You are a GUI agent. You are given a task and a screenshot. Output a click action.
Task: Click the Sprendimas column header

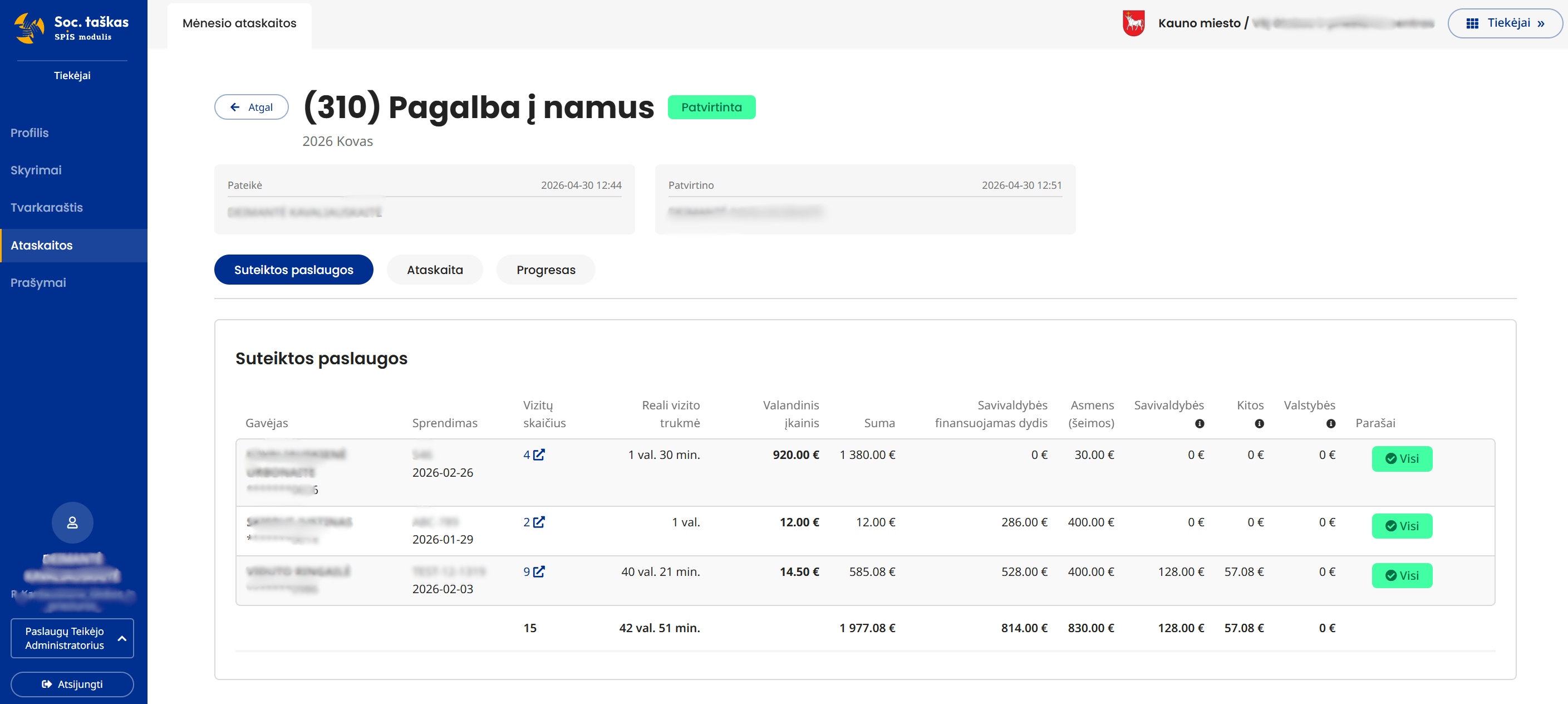445,423
